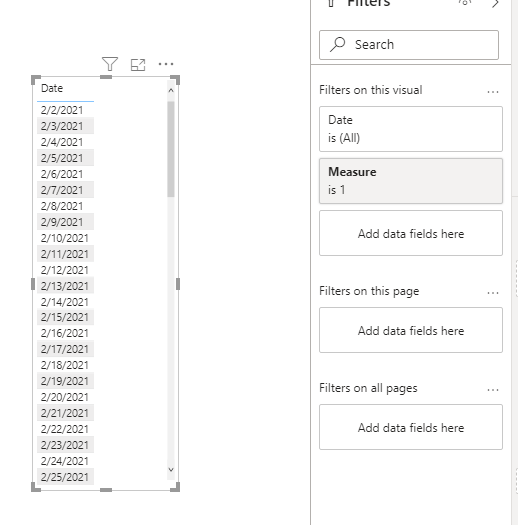518x525 pixels.
Task: Click the visual's top-center resize handle
Action: point(106,77)
